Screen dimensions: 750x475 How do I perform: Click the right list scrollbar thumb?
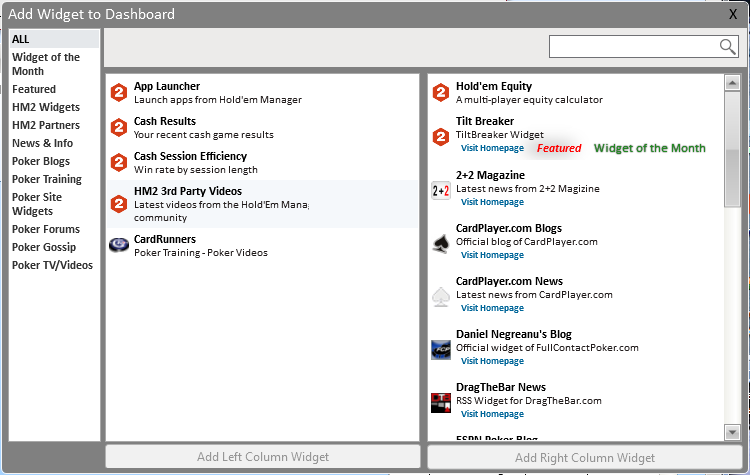coord(732,149)
